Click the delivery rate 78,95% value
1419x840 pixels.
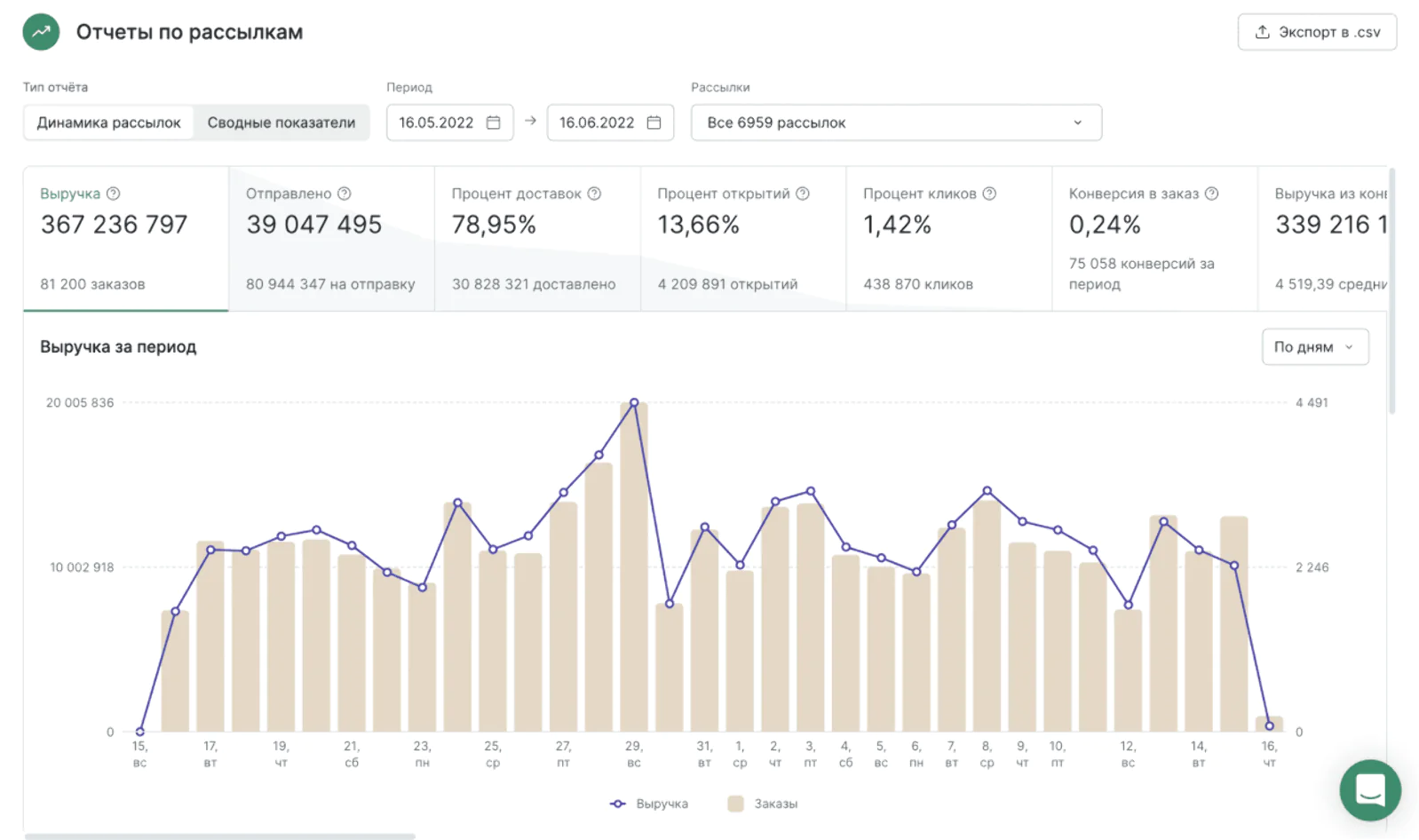pos(494,225)
